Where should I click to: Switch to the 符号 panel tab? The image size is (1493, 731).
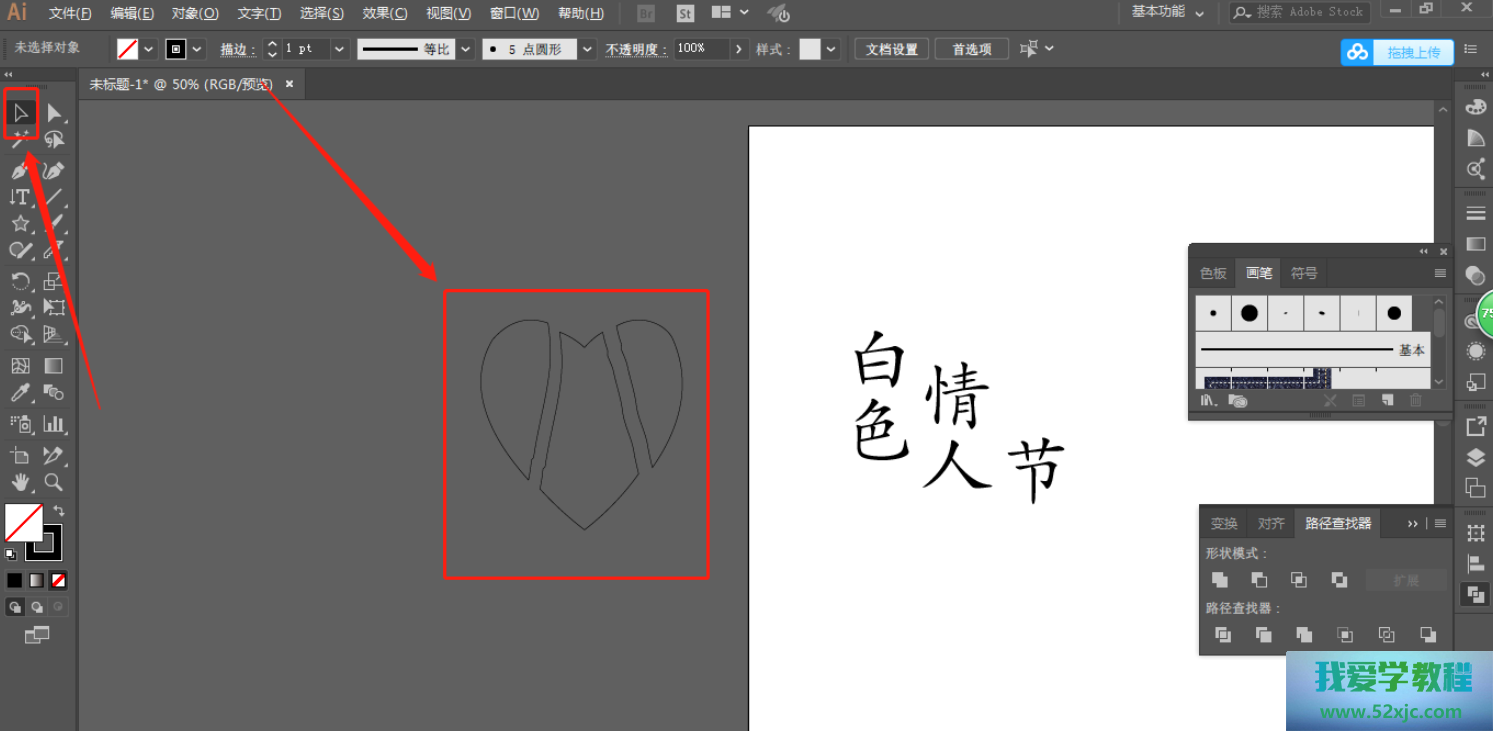pyautogui.click(x=1304, y=273)
